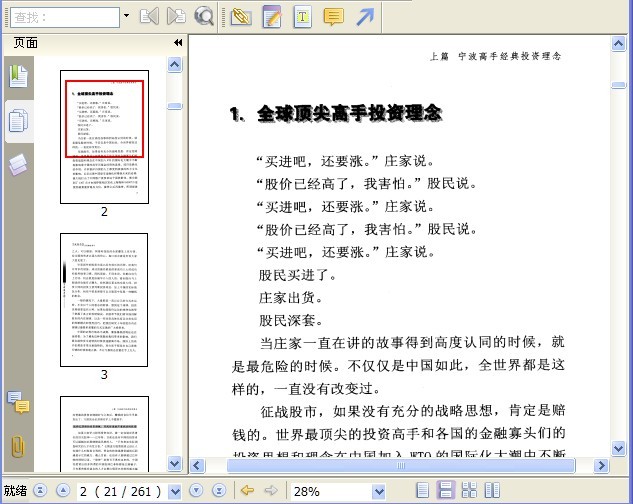Open the bookmarks panel icon
Screen dimensions: 633x504
point(18,76)
